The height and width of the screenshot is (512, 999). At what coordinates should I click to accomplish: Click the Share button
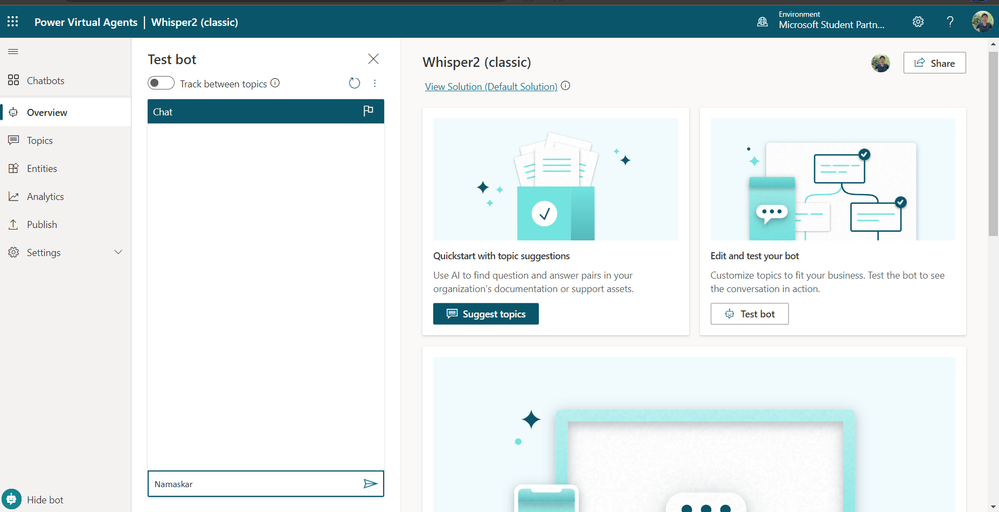[935, 63]
